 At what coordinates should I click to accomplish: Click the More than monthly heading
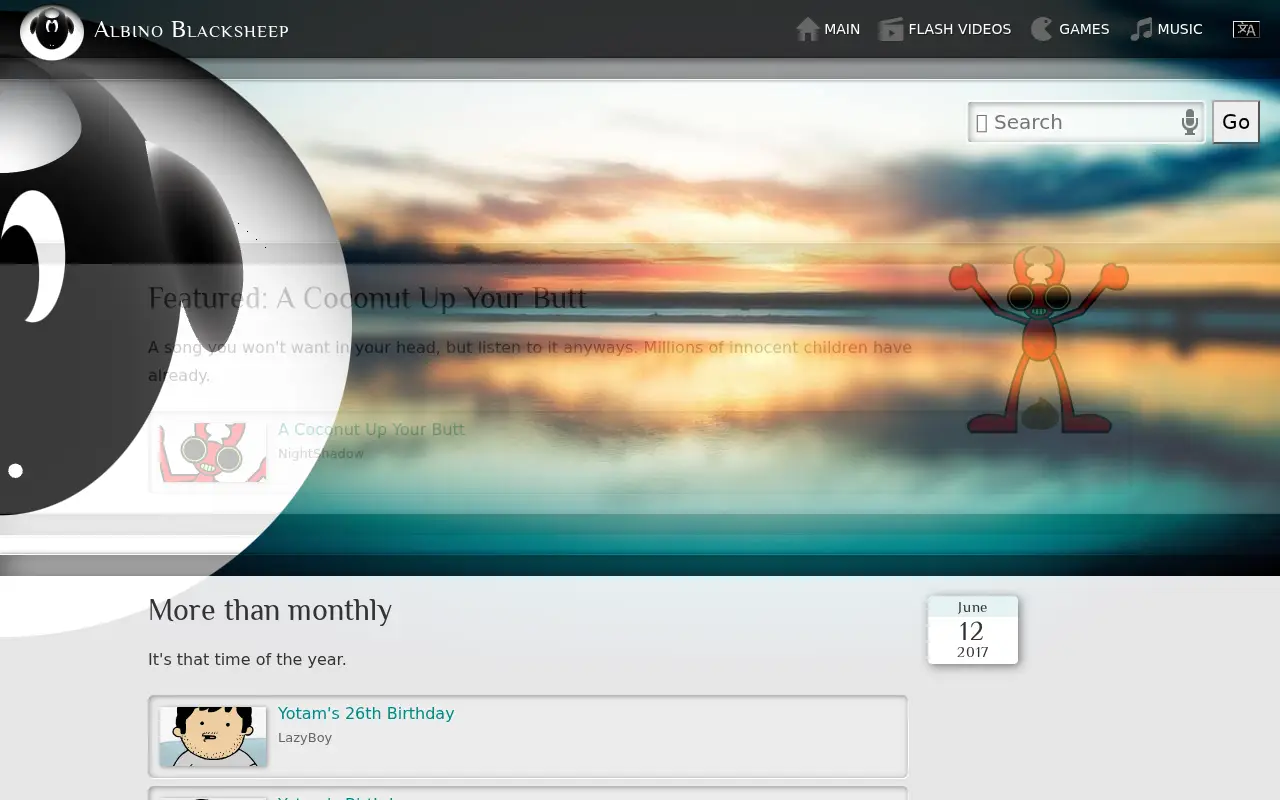pos(270,610)
